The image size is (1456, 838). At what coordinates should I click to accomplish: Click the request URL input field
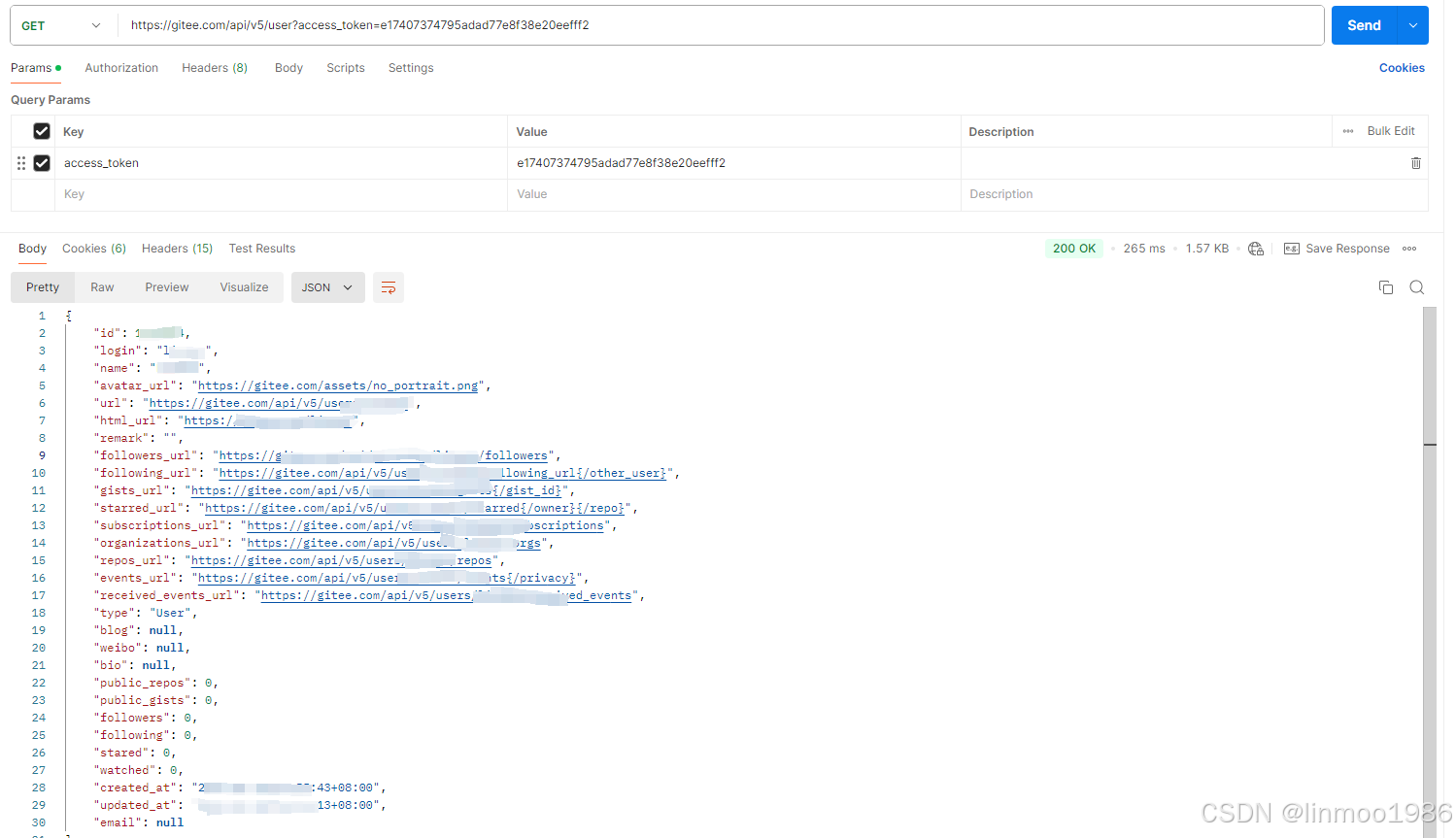(721, 25)
